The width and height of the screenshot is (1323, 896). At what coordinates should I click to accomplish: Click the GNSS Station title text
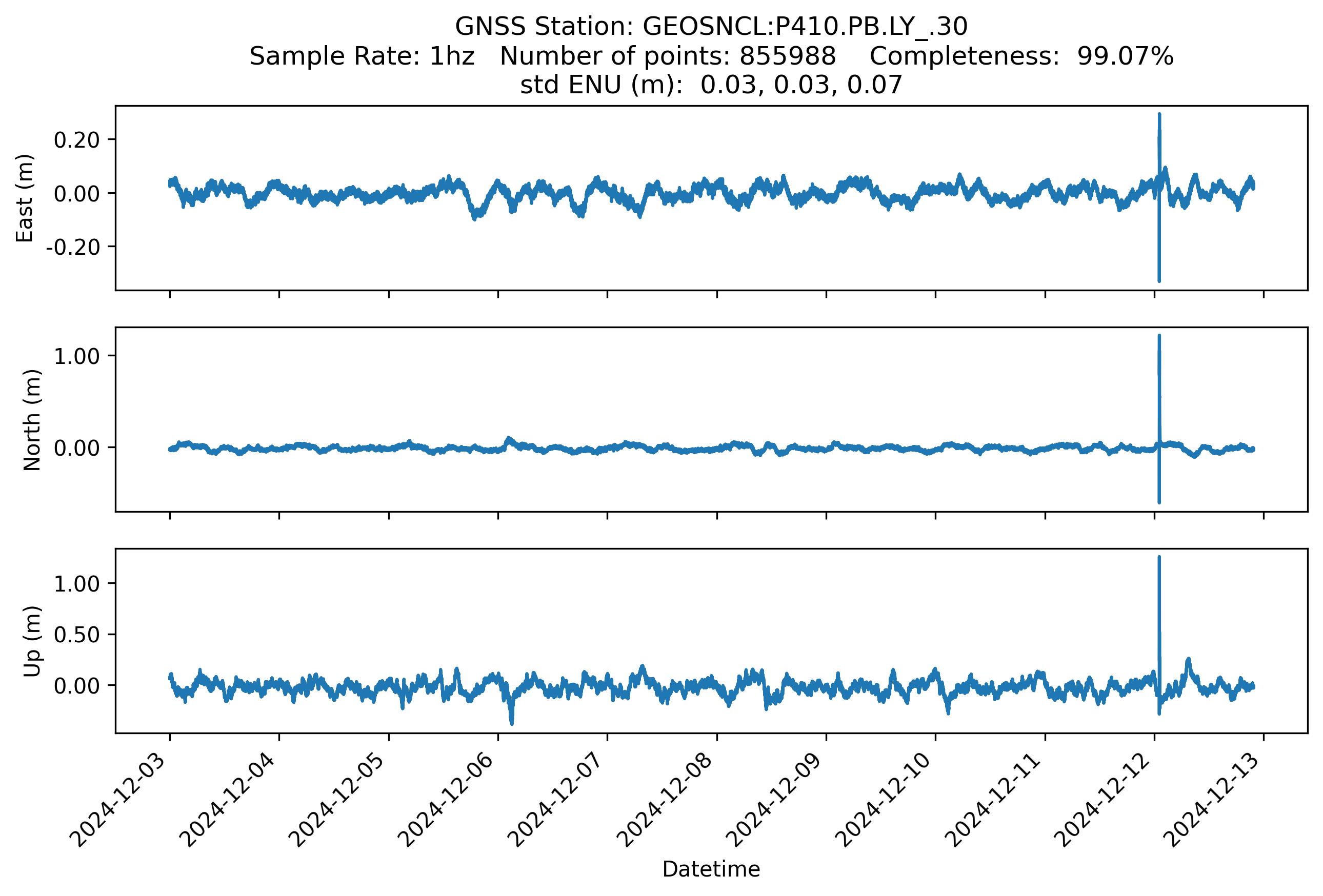711,27
